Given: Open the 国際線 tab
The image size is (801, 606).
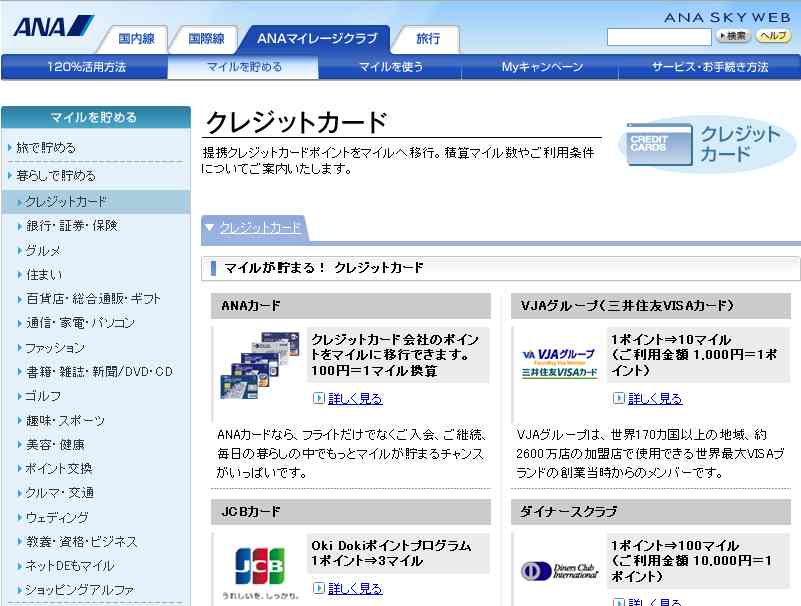Looking at the screenshot, I should pyautogui.click(x=206, y=39).
